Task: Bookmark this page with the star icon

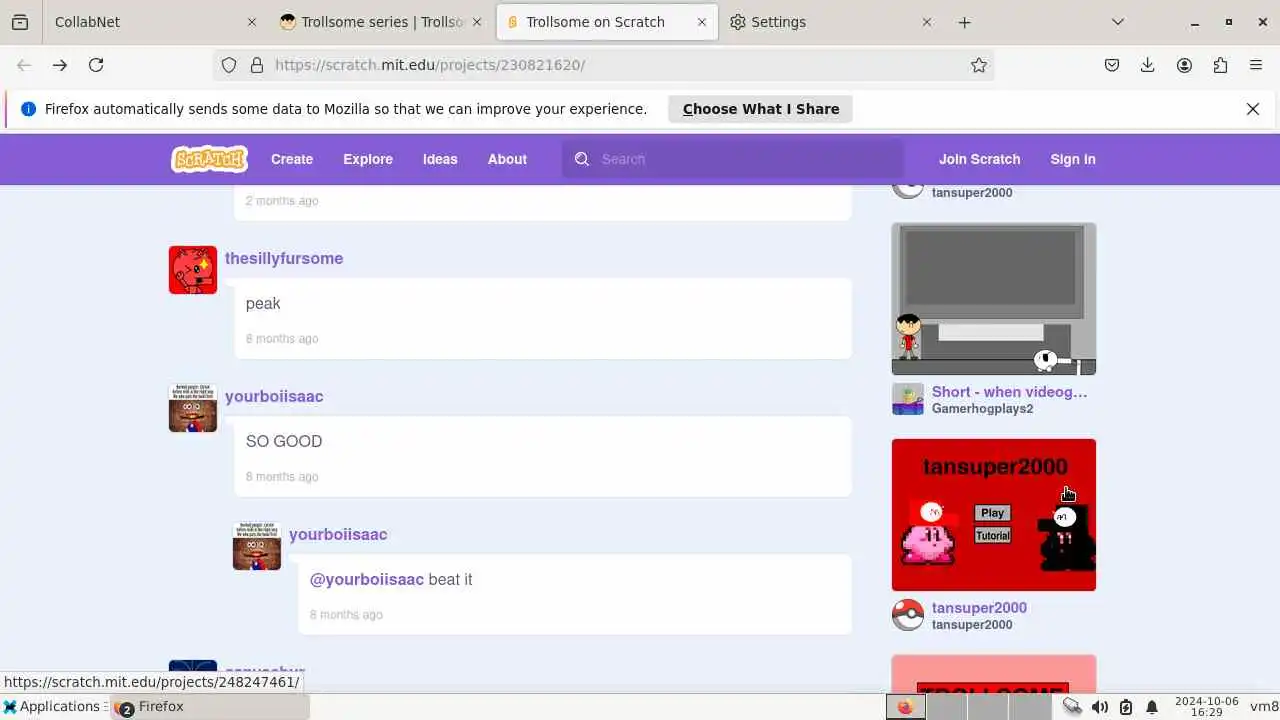Action: [x=979, y=65]
